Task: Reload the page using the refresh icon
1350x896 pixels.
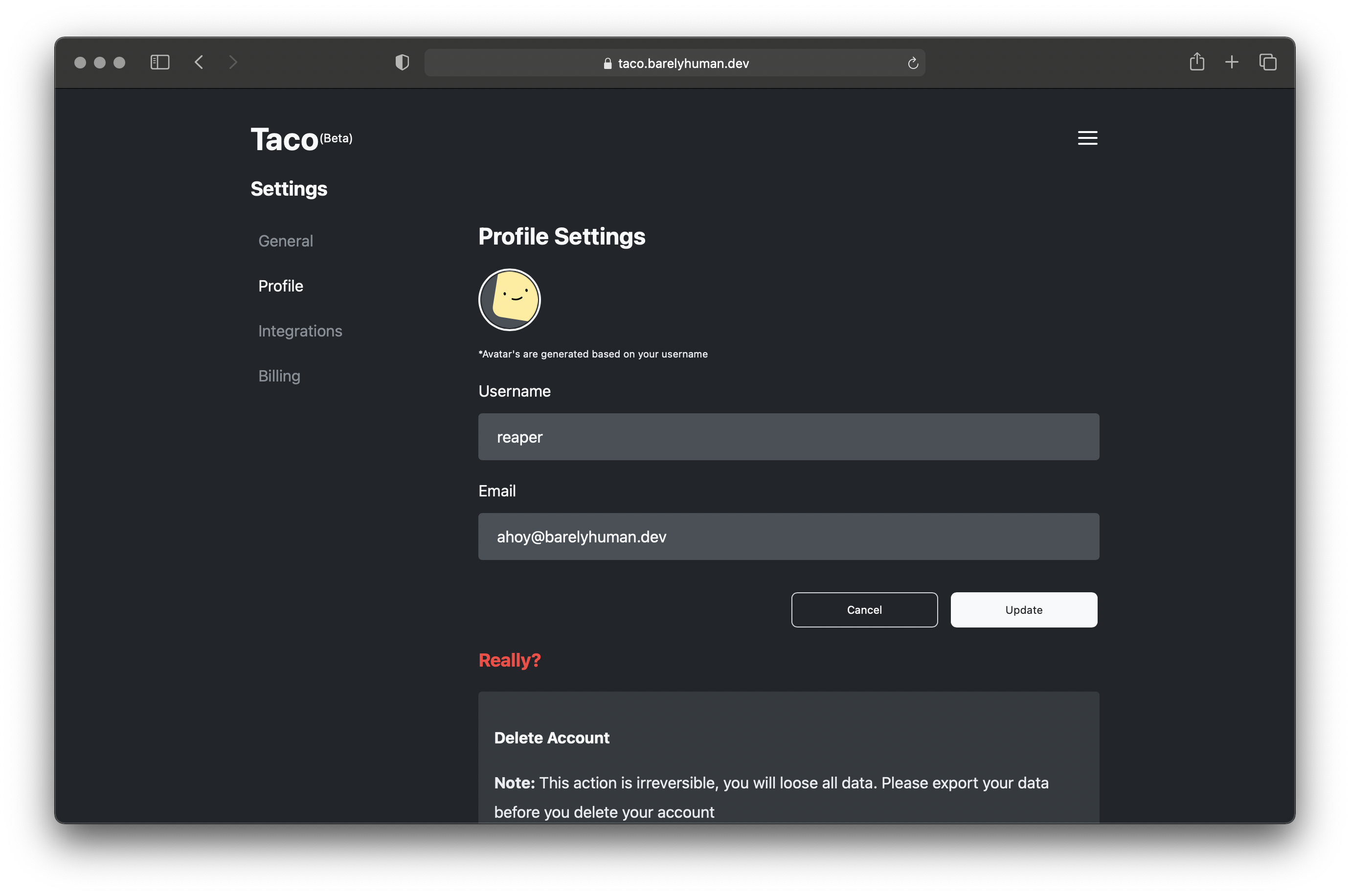Action: point(912,63)
